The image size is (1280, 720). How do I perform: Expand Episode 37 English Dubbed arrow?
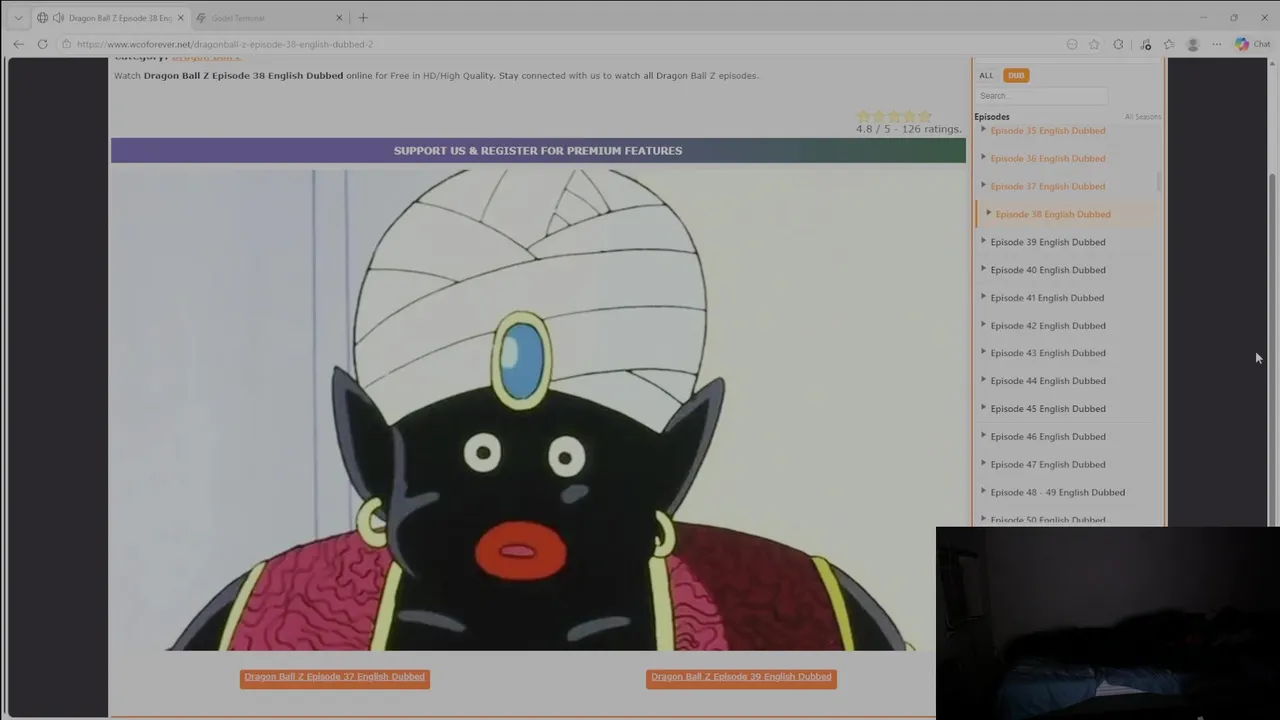point(983,185)
